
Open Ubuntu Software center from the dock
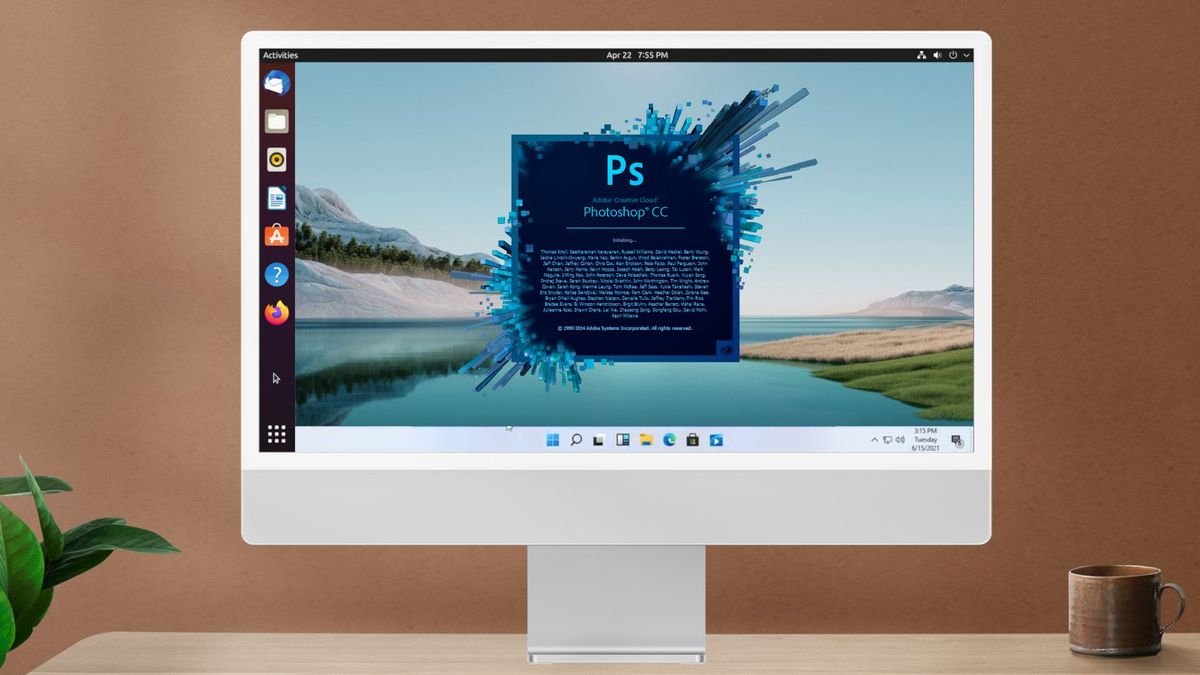(275, 235)
